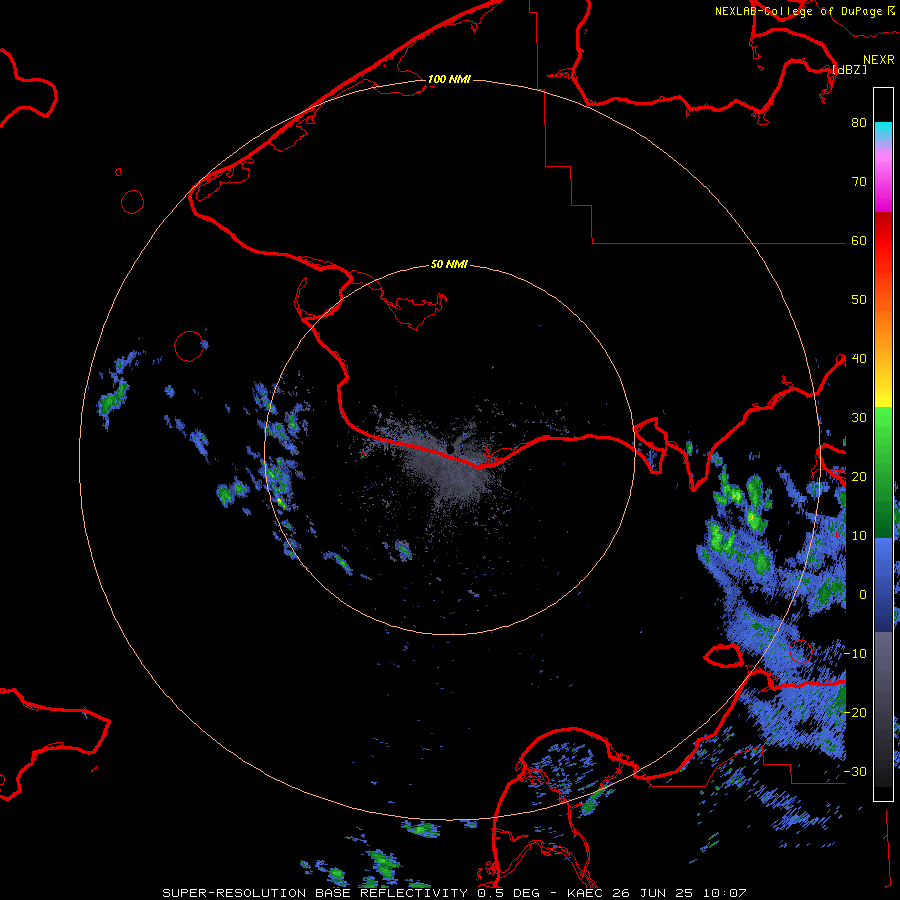Click the -20 value on the dBZ scale
The width and height of the screenshot is (900, 900).
click(x=855, y=713)
